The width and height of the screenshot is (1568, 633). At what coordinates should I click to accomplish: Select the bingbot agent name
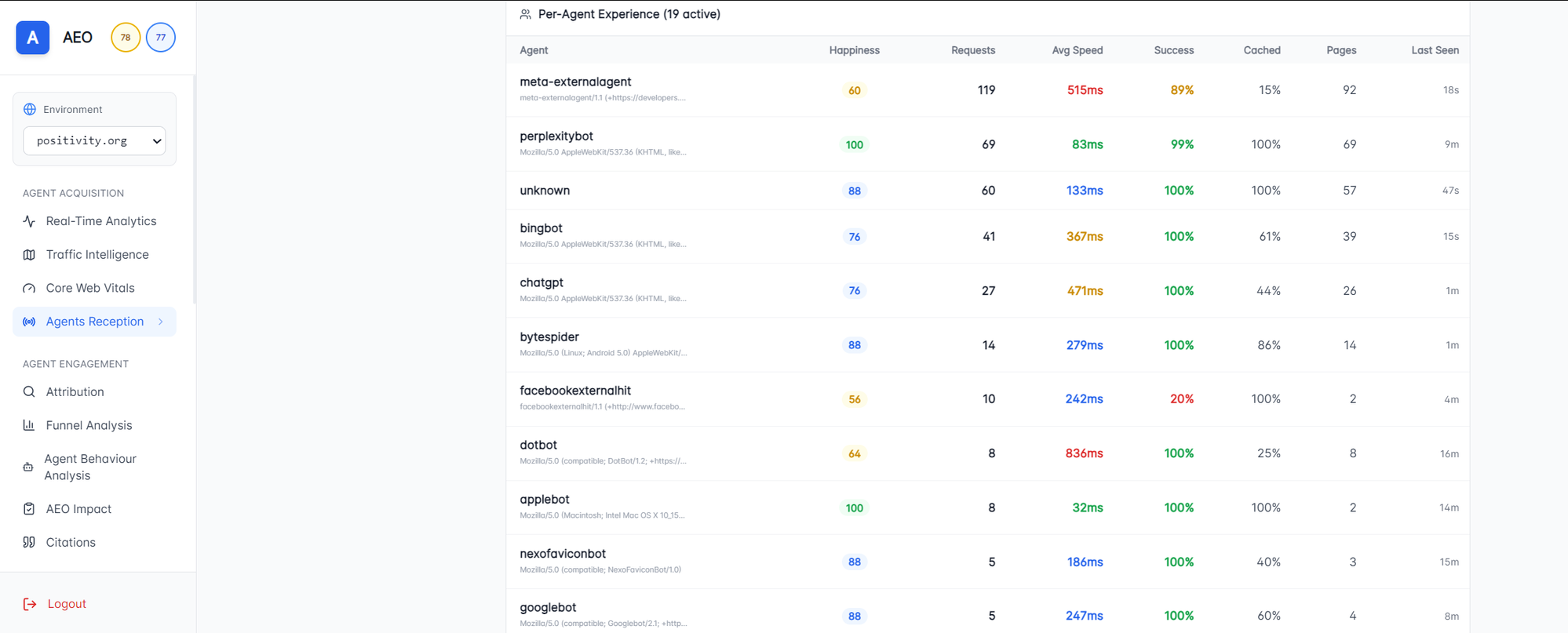click(x=541, y=228)
